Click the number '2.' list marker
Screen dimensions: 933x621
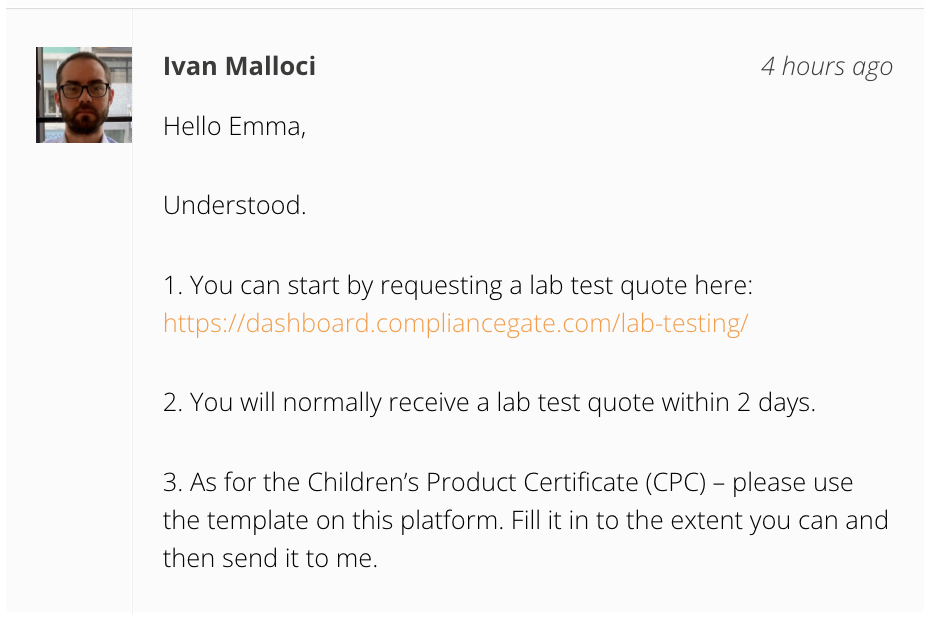pyautogui.click(x=173, y=403)
